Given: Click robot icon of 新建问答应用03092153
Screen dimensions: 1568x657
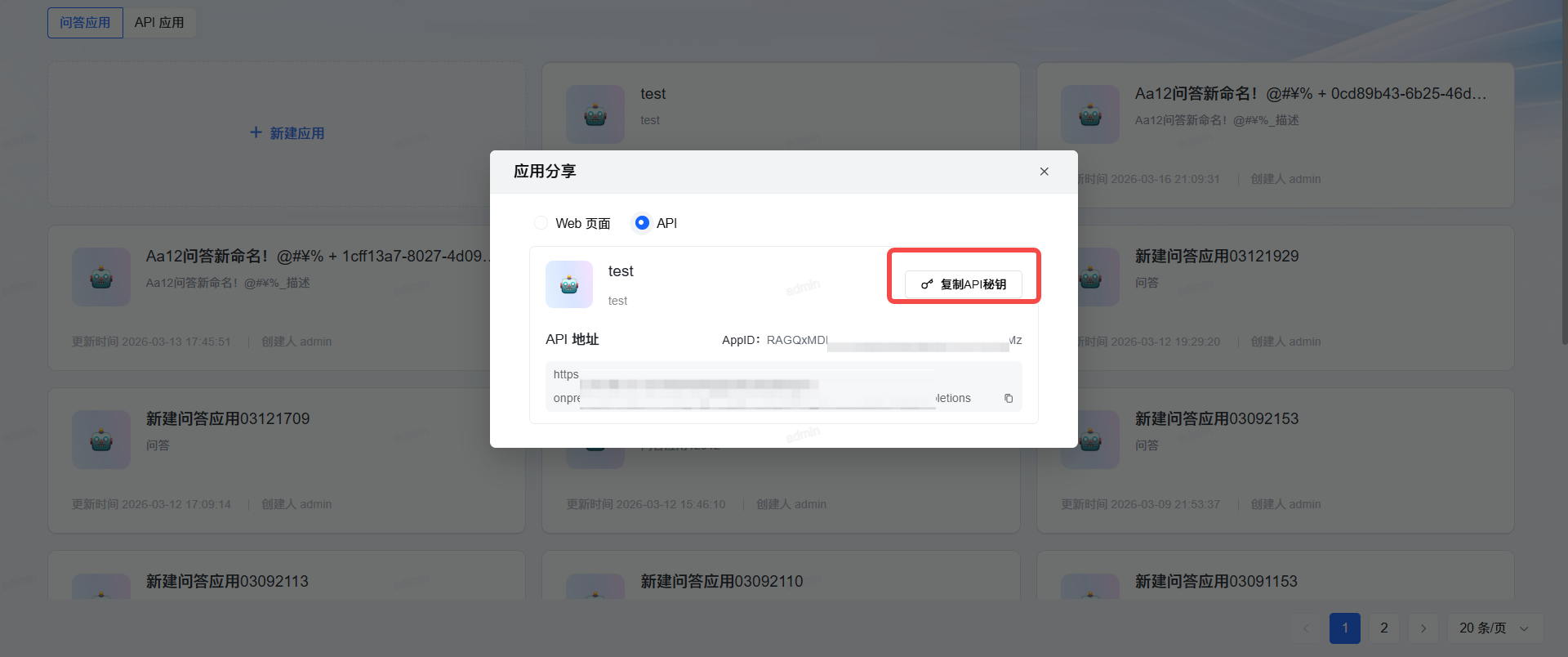Looking at the screenshot, I should (x=1090, y=440).
